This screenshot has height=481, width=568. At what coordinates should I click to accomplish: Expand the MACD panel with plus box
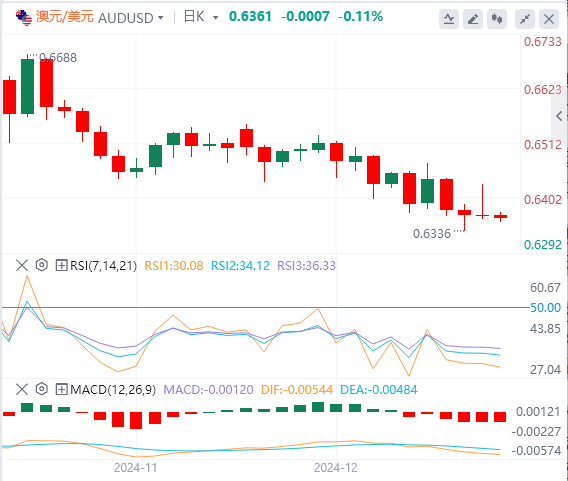tap(61, 389)
